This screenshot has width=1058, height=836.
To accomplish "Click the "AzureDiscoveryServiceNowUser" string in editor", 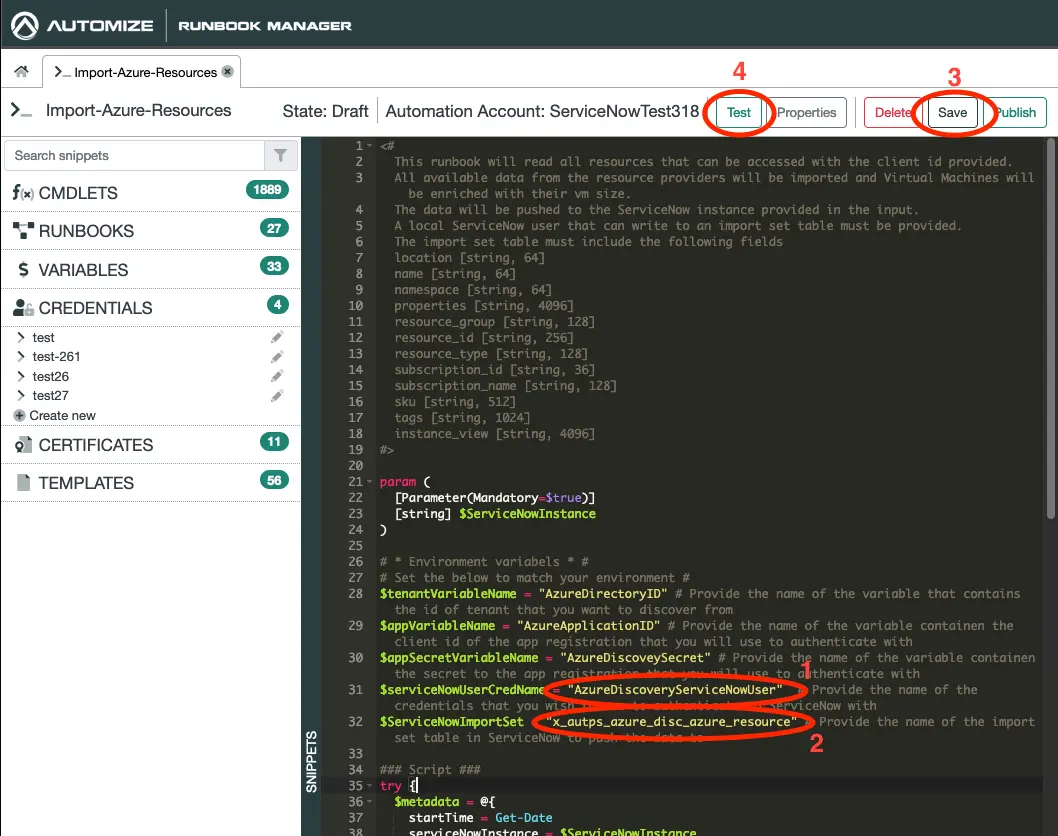I will point(675,690).
